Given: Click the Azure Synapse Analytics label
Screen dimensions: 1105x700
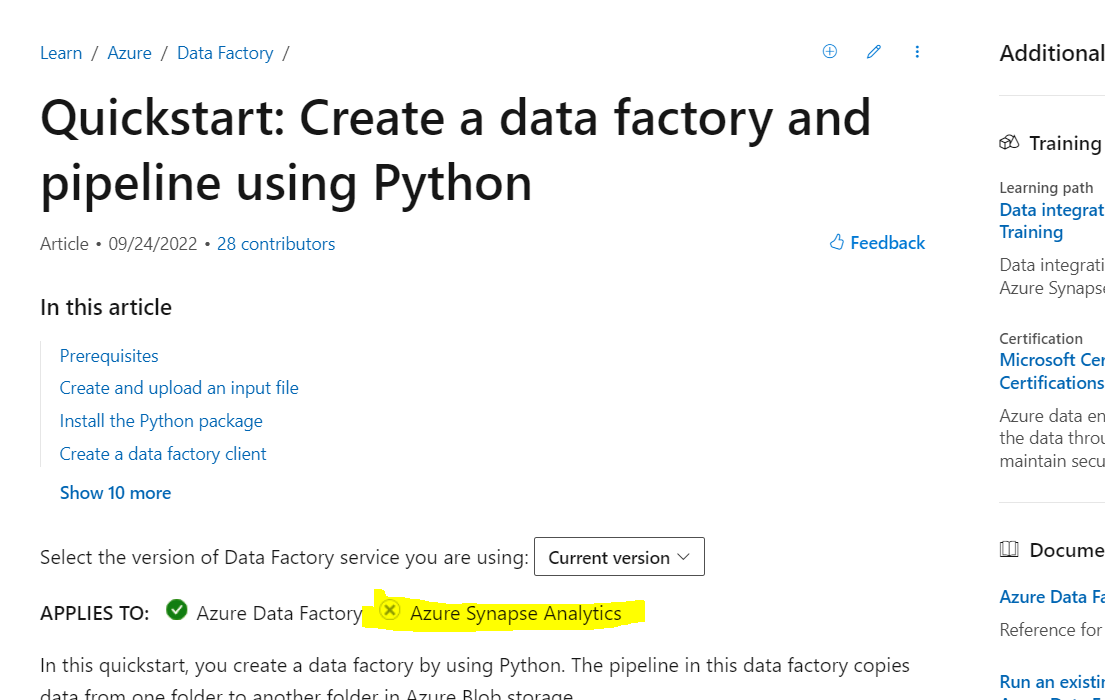Looking at the screenshot, I should [x=516, y=614].
